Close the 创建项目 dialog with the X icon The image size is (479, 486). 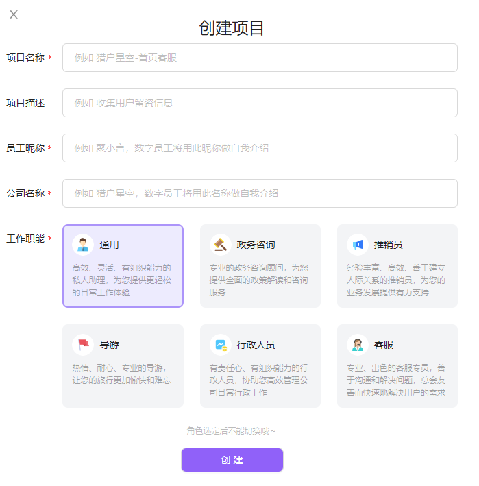click(14, 15)
